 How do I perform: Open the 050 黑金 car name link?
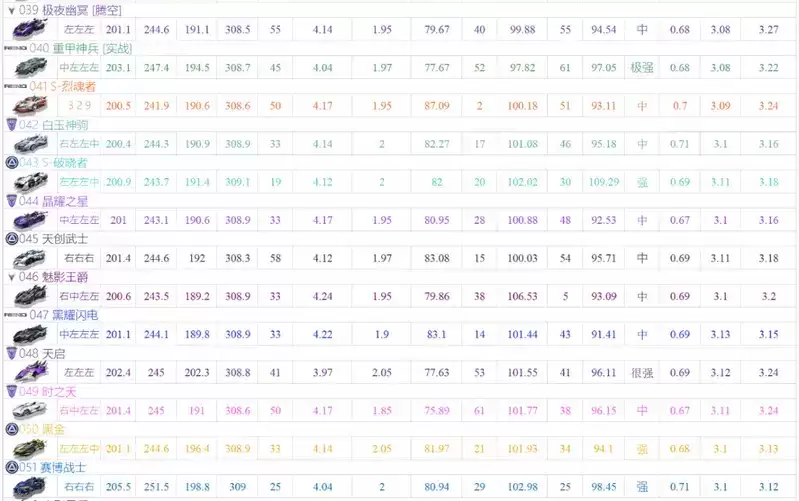(x=54, y=429)
